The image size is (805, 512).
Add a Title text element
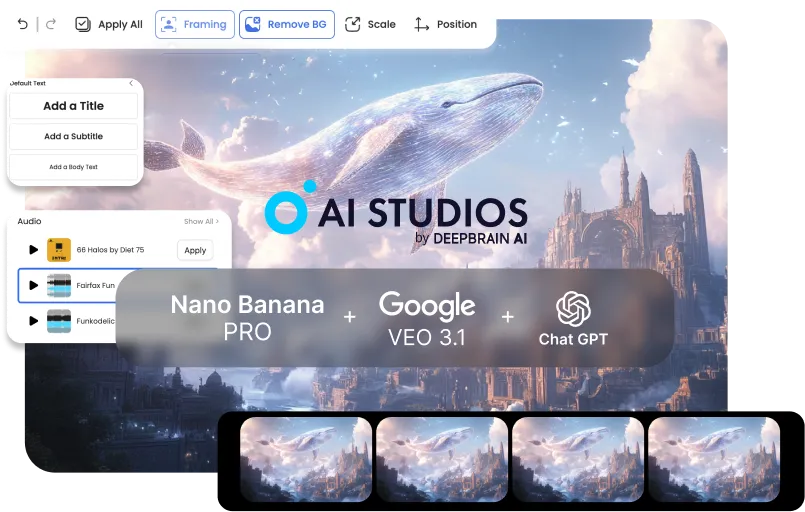(x=73, y=106)
